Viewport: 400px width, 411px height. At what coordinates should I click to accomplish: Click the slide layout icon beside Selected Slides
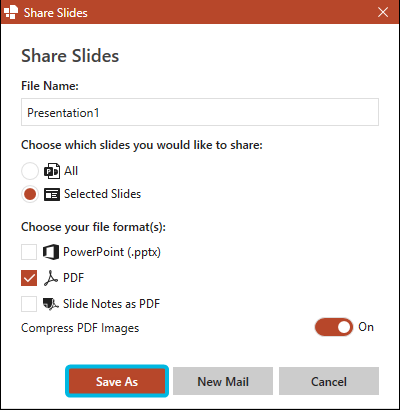(52, 194)
